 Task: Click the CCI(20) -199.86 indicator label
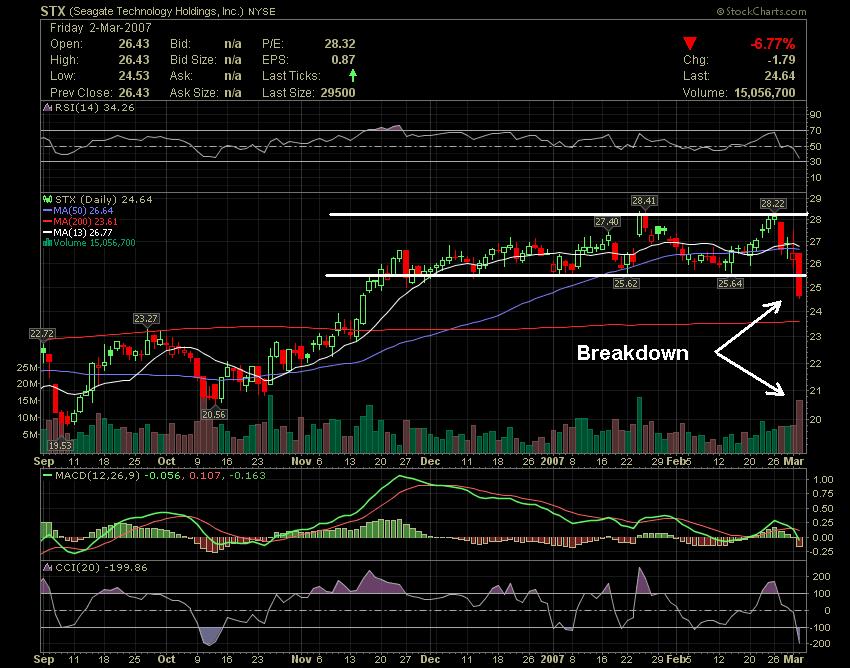[x=101, y=568]
